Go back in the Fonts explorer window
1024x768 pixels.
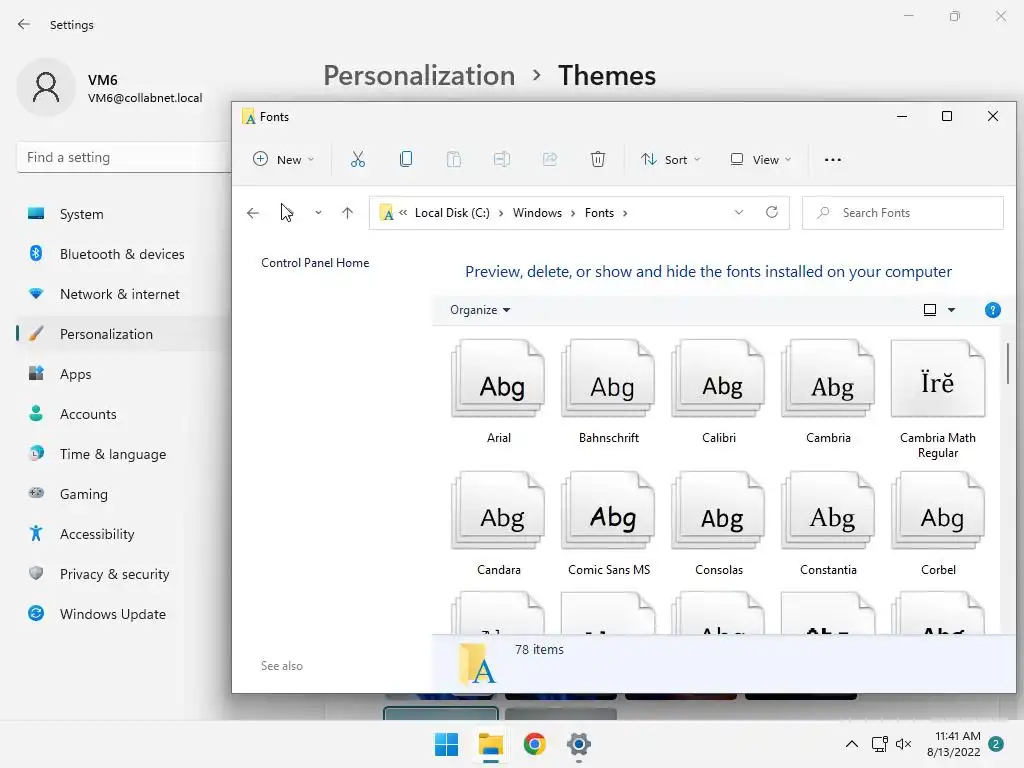pos(253,213)
